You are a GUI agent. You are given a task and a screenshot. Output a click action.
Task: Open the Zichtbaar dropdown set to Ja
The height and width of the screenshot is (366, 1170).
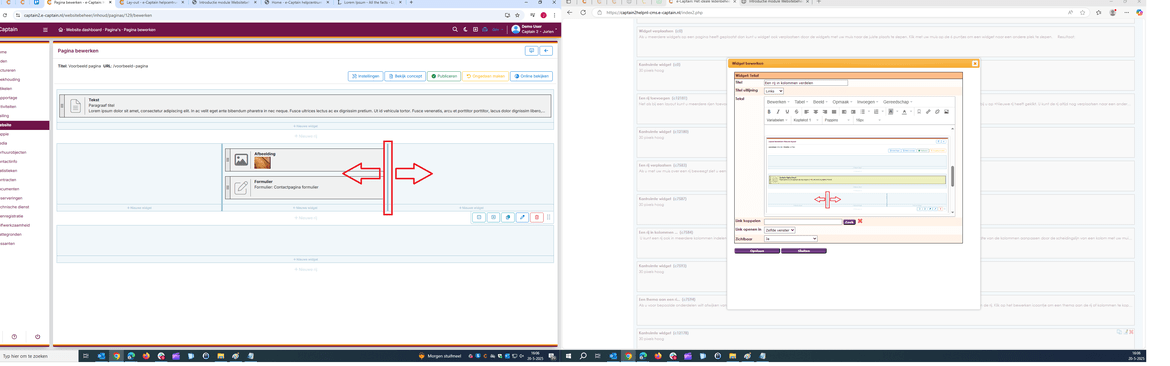(790, 239)
